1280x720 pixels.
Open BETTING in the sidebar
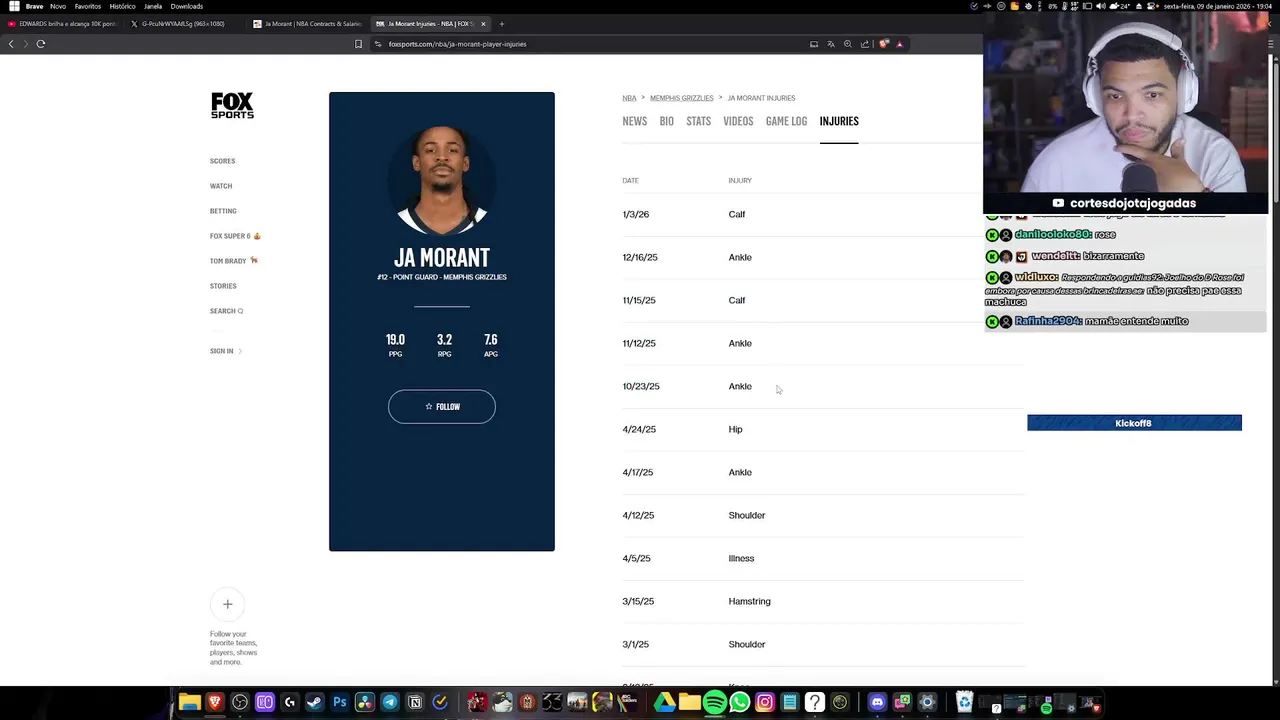point(223,211)
